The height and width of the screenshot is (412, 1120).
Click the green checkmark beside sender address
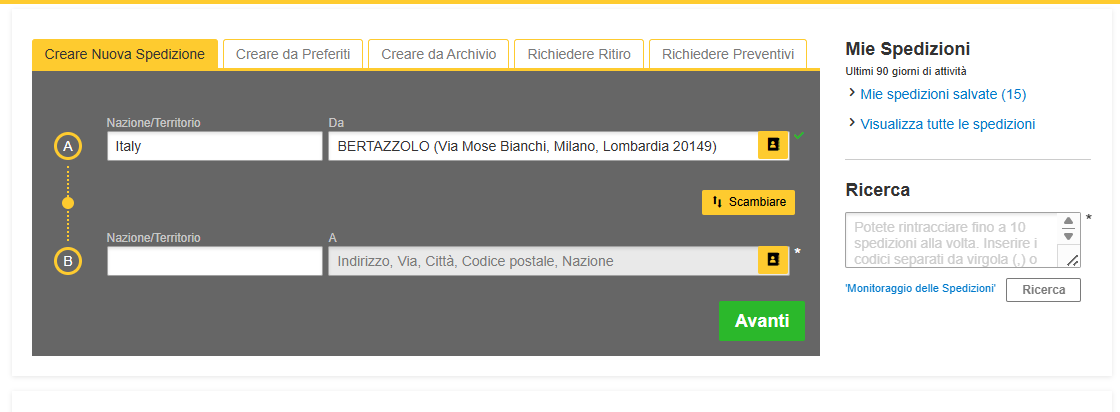pos(800,136)
